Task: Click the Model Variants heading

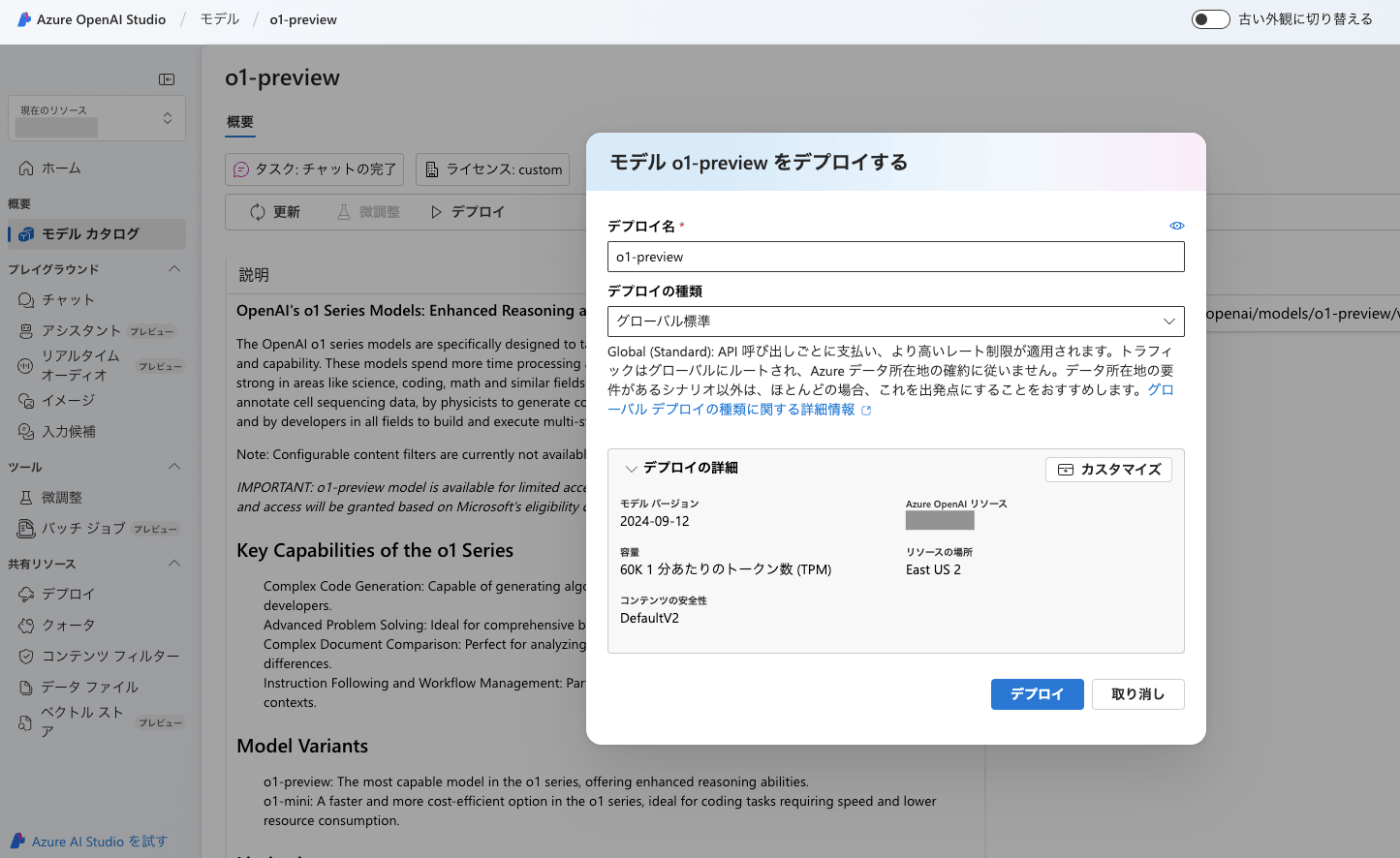Action: [x=302, y=746]
